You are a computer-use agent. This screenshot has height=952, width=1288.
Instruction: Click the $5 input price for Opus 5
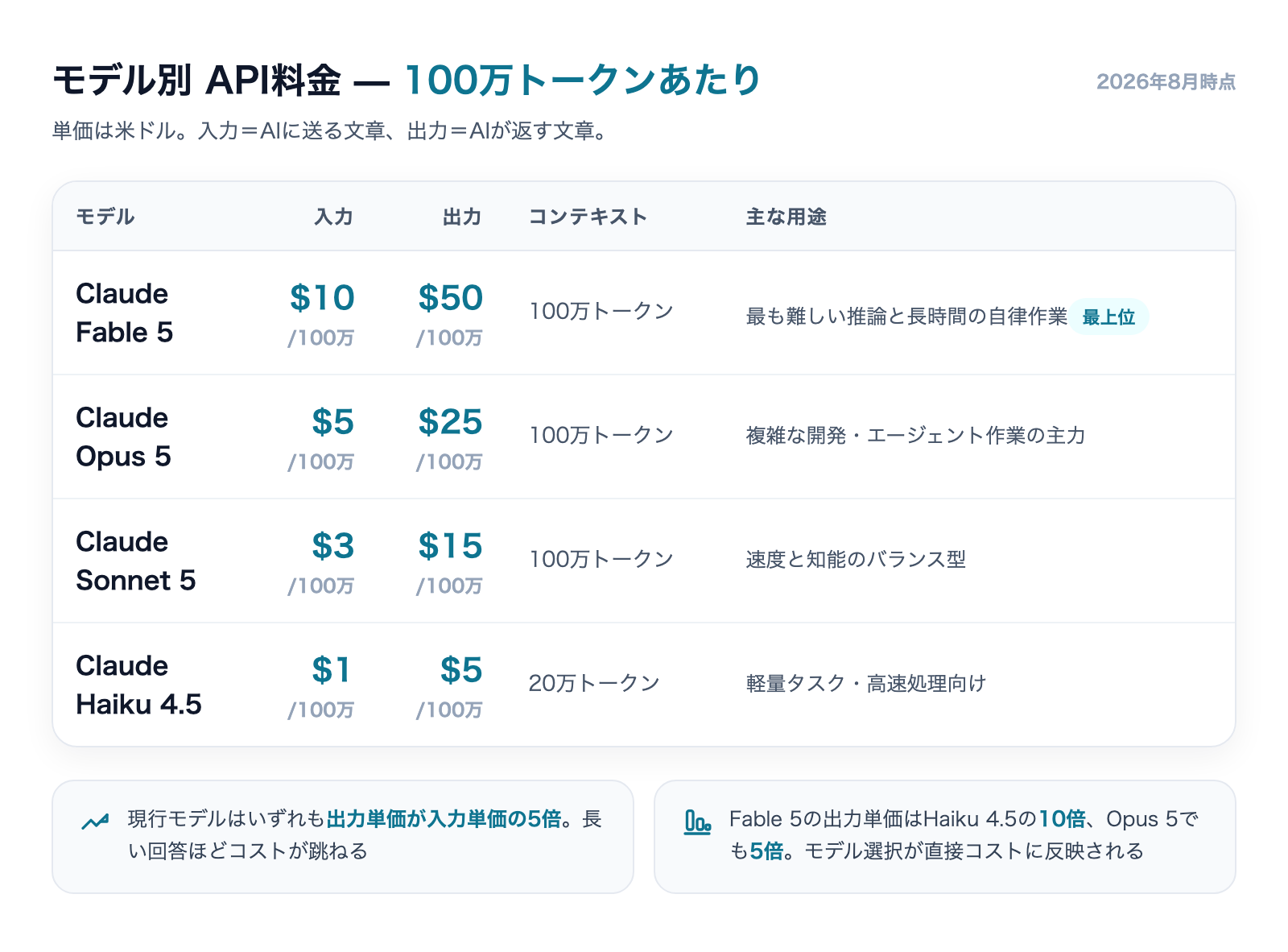[x=333, y=422]
